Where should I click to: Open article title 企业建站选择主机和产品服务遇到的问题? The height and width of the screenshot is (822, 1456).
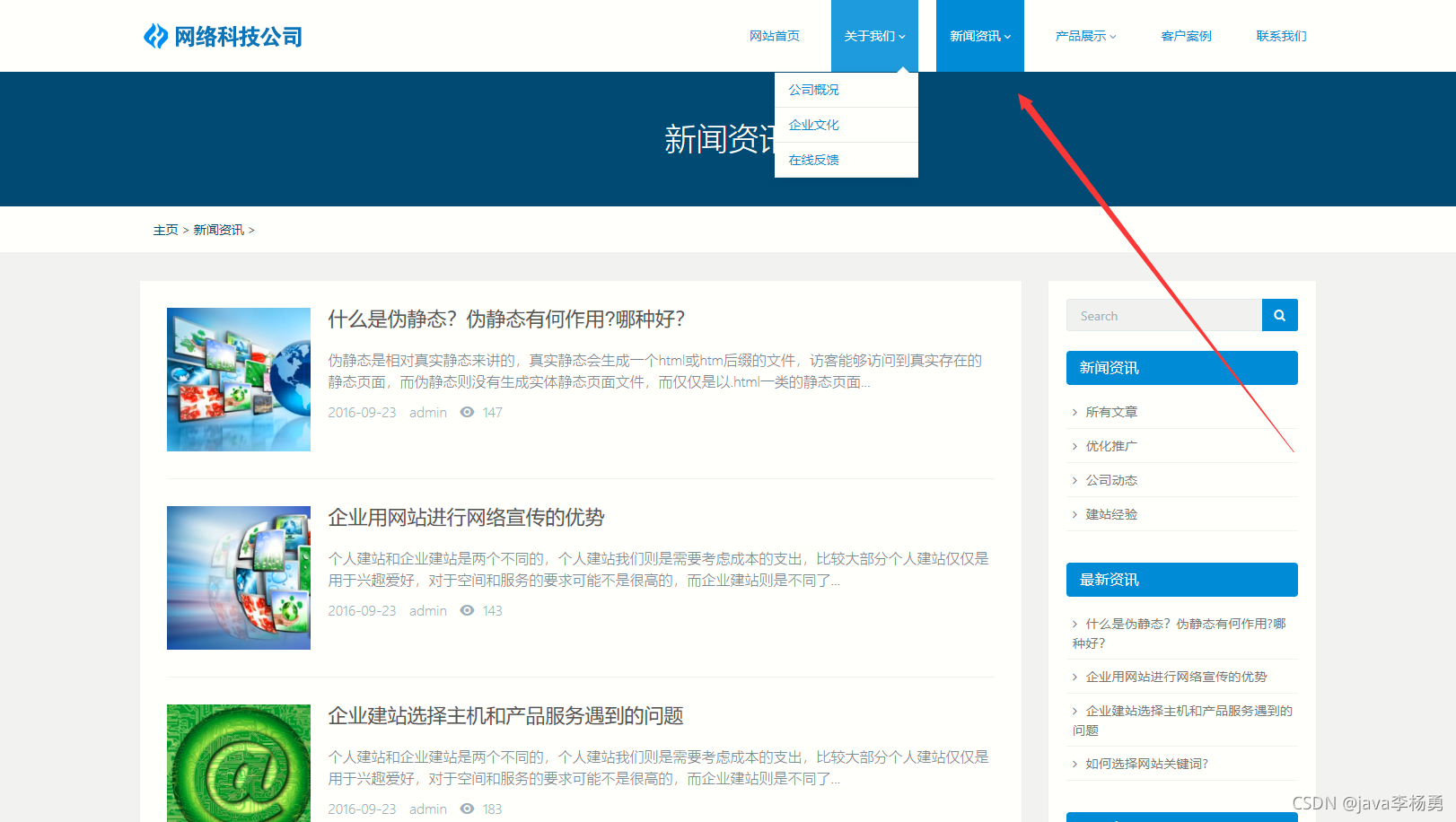point(505,716)
